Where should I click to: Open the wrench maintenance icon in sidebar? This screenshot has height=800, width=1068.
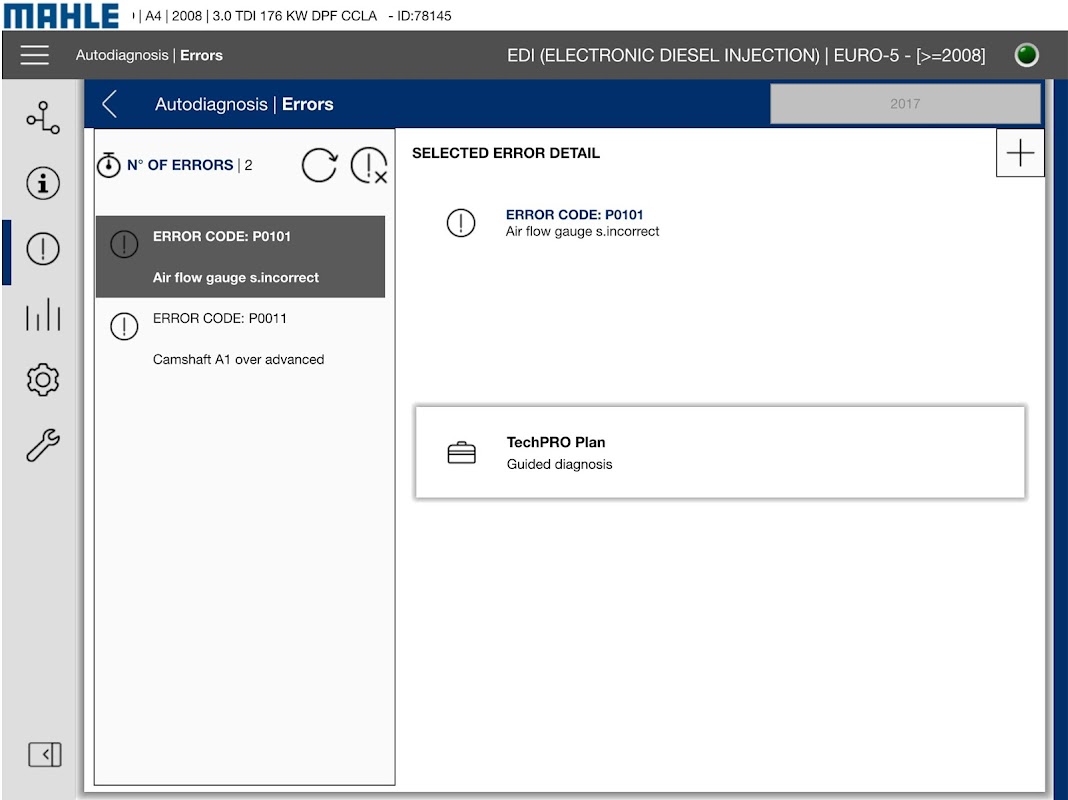click(x=43, y=445)
